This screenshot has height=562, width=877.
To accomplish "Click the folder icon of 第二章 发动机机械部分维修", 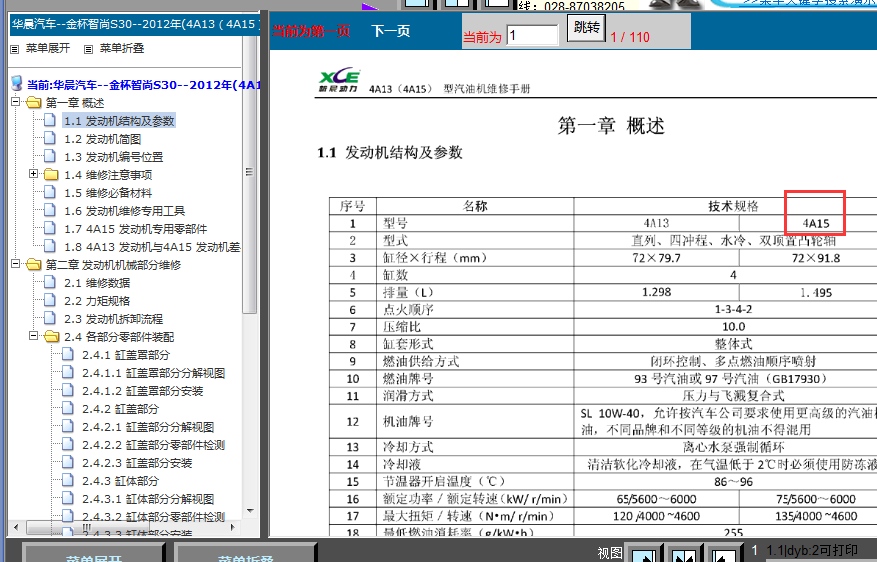I will pyautogui.click(x=34, y=265).
